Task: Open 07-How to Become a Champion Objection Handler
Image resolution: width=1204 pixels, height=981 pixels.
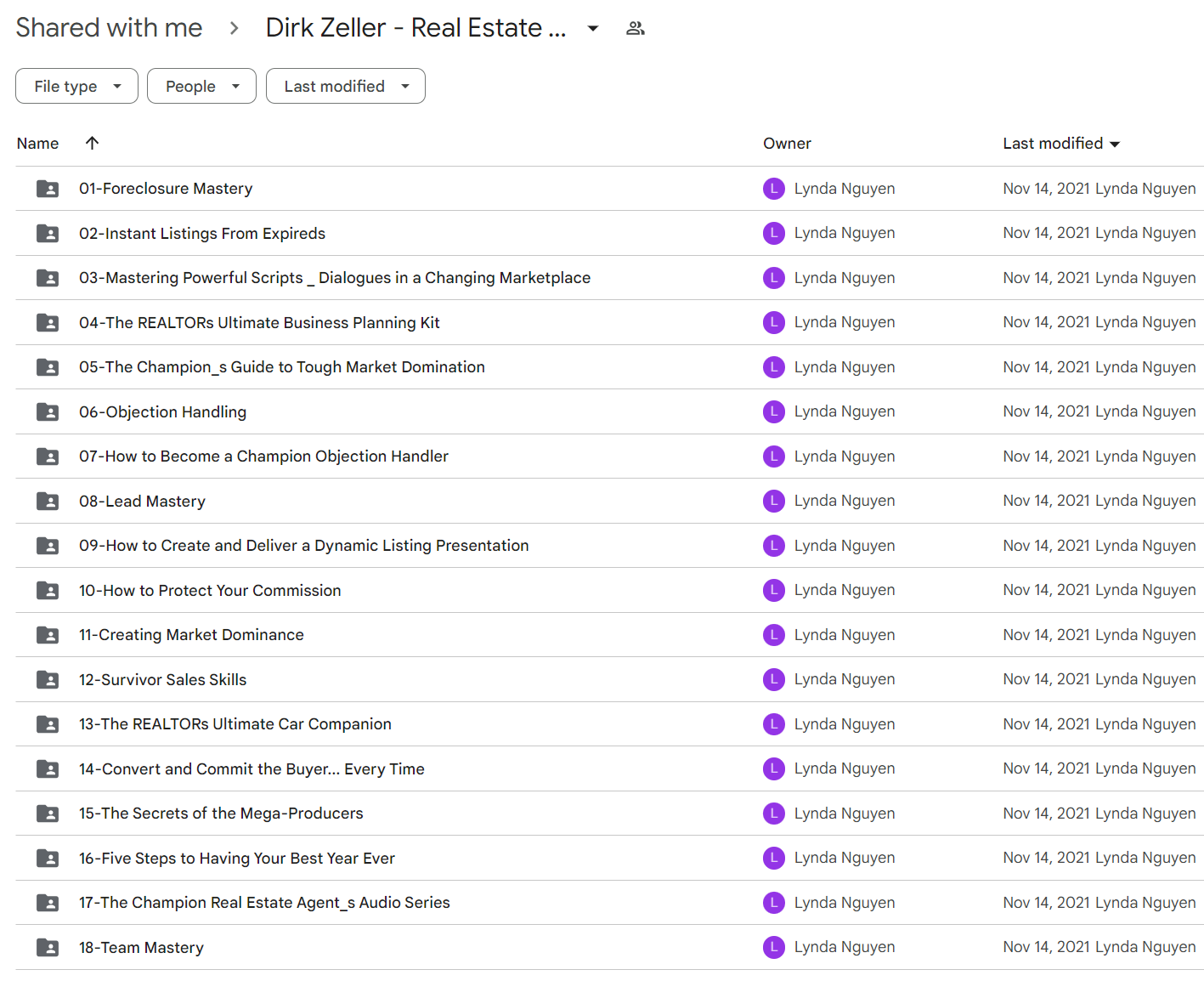Action: [x=263, y=456]
